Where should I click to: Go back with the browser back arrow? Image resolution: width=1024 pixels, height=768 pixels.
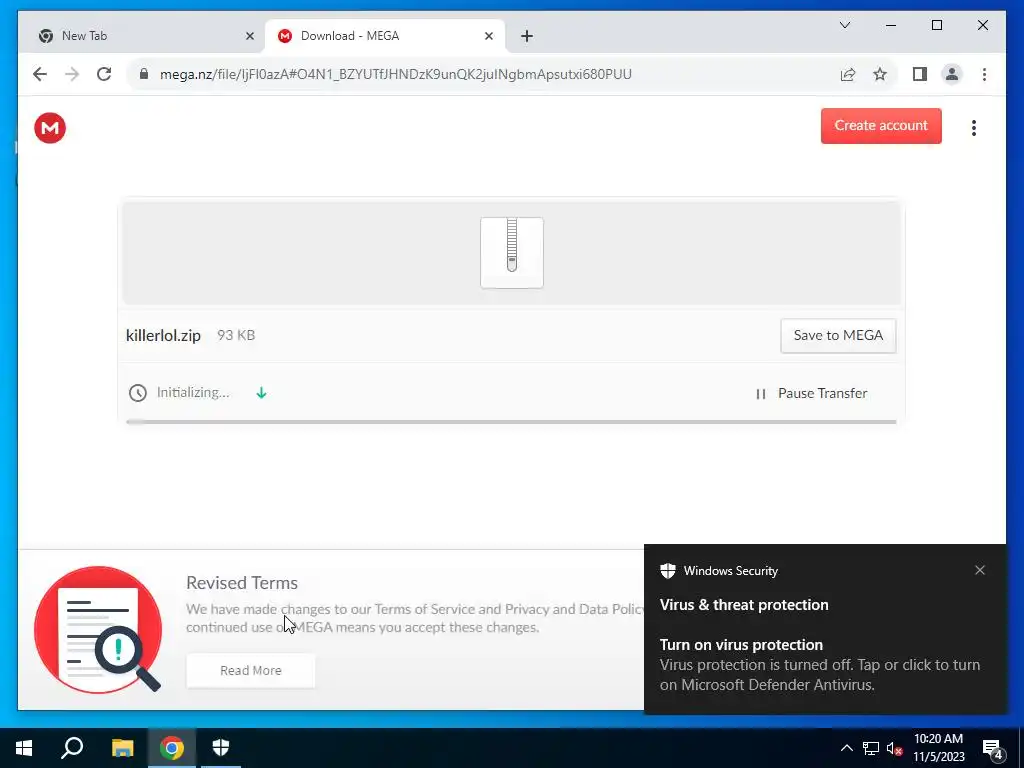point(40,74)
